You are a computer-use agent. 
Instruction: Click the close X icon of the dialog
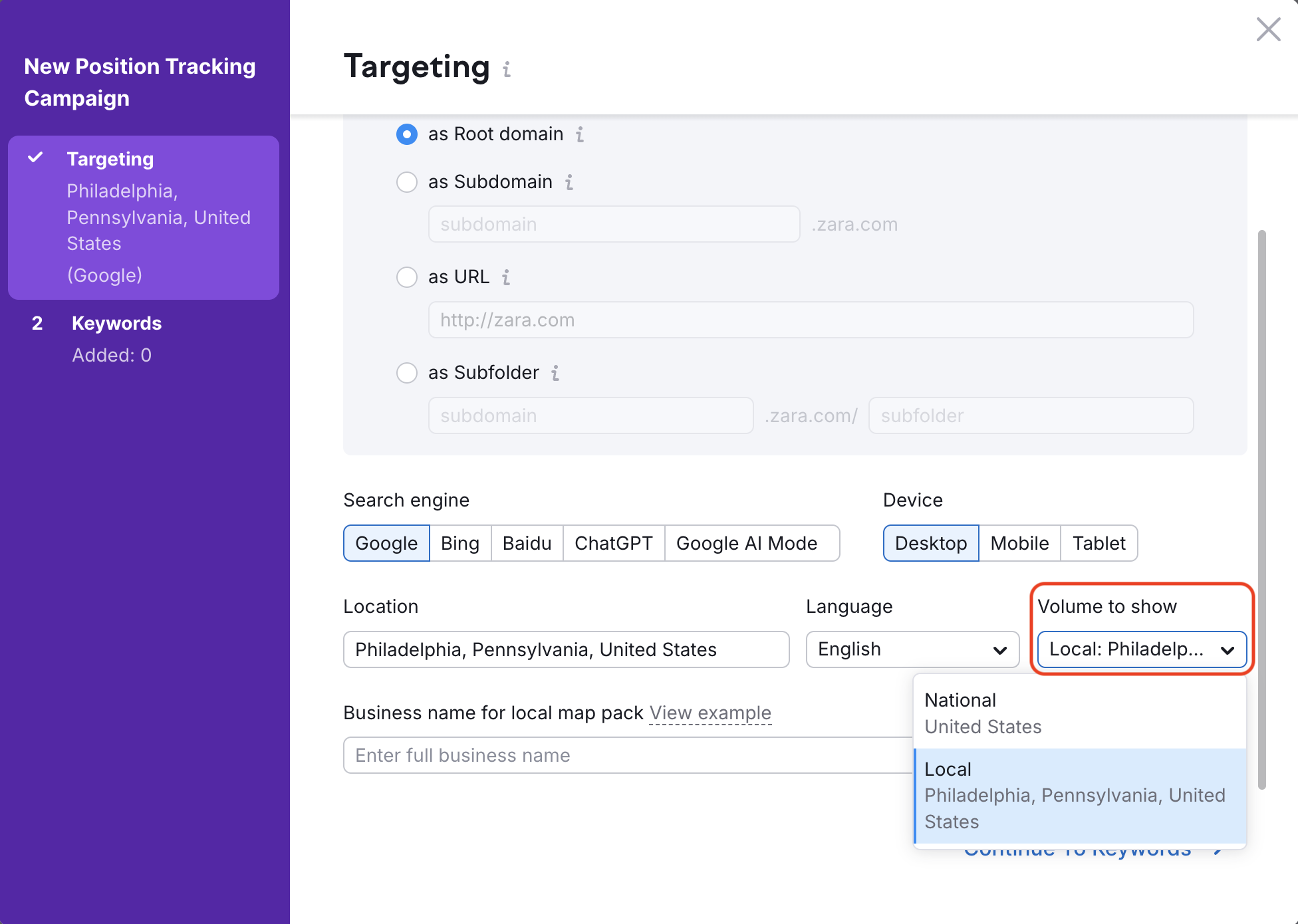(1268, 30)
